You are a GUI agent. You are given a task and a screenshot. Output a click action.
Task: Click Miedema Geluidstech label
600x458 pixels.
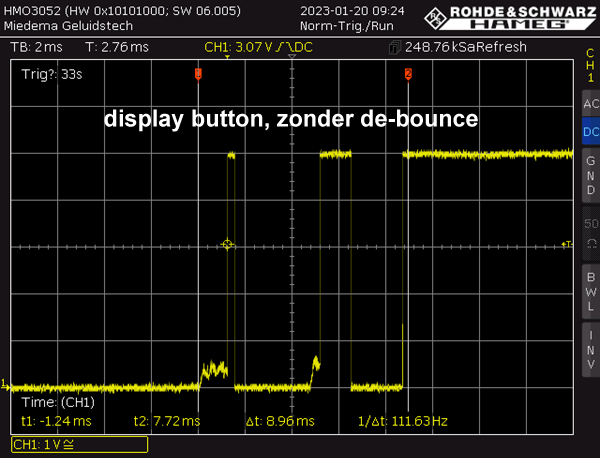click(x=68, y=26)
